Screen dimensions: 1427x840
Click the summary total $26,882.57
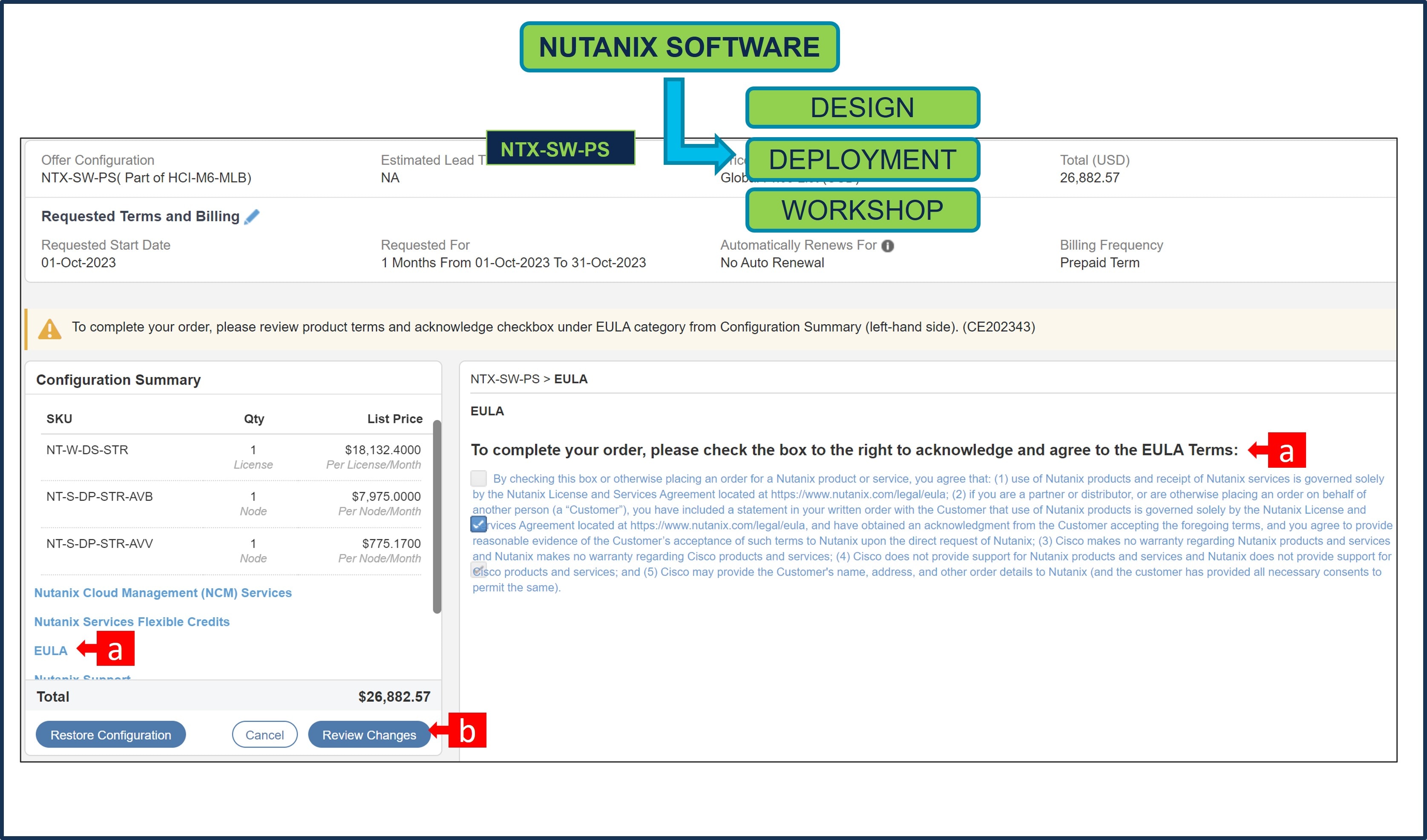coord(394,697)
